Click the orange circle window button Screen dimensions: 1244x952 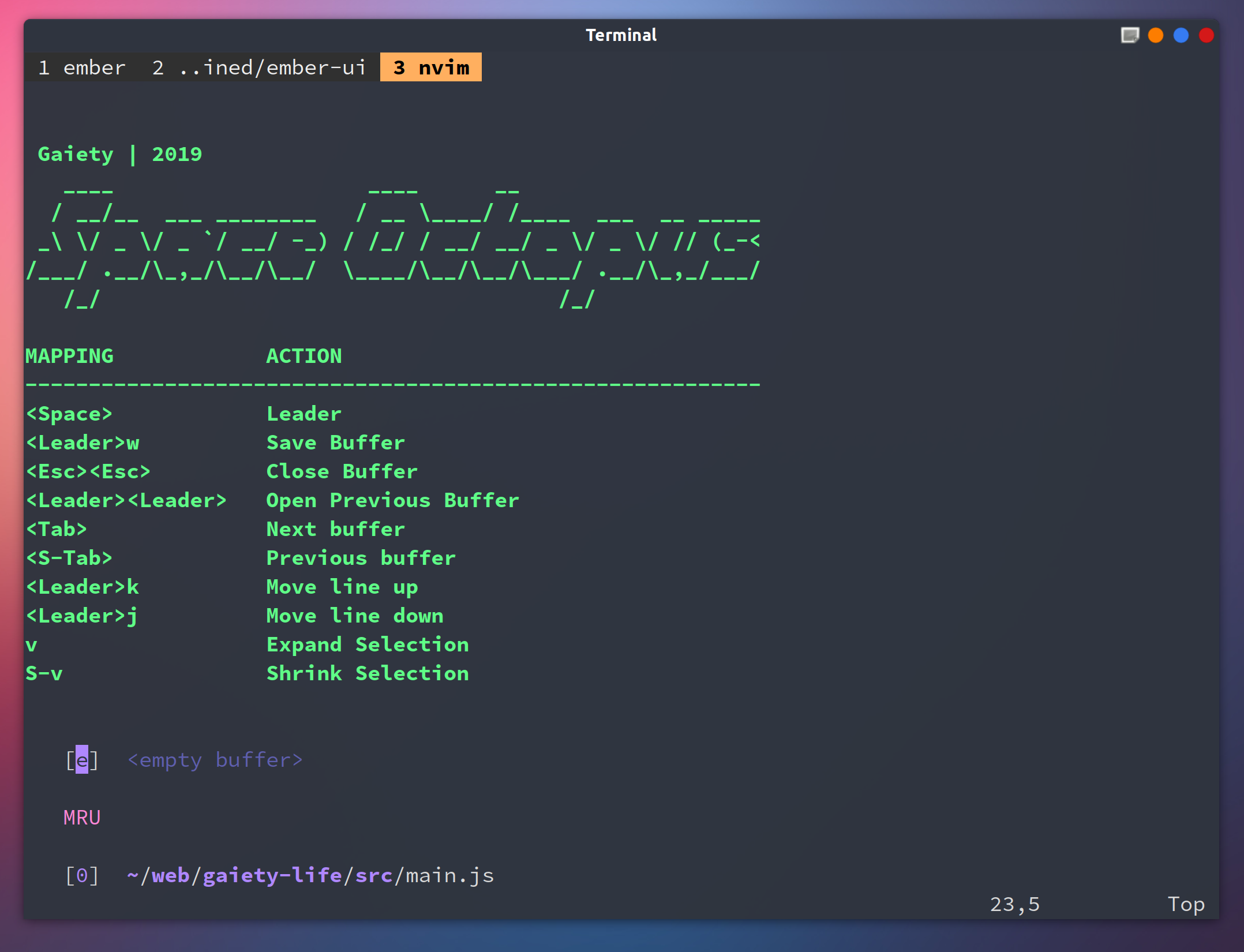click(1155, 36)
